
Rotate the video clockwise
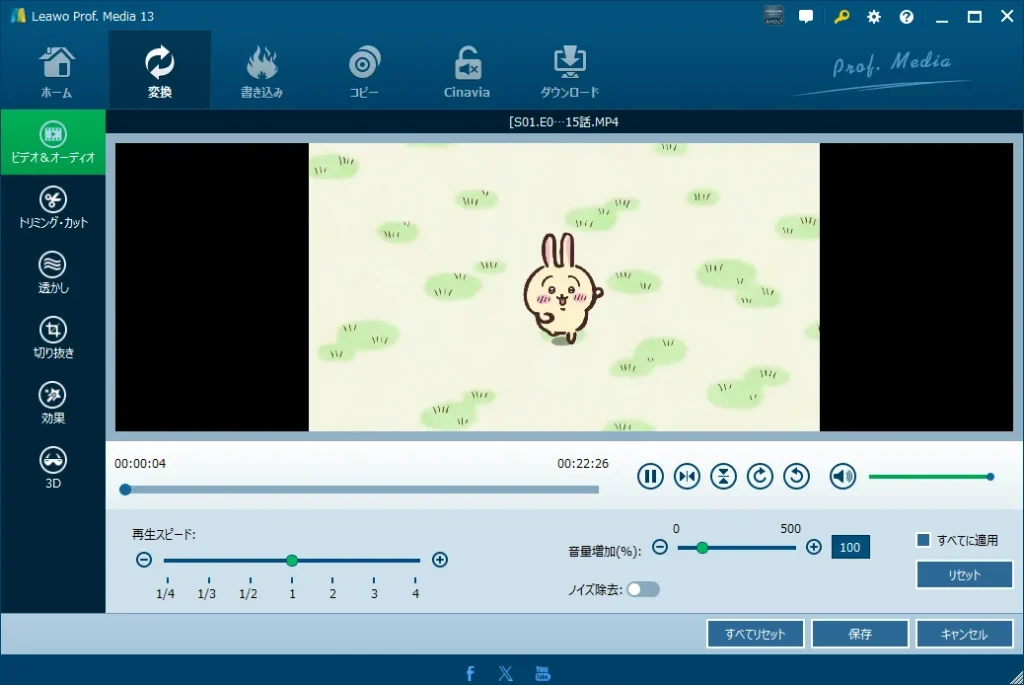(x=760, y=476)
